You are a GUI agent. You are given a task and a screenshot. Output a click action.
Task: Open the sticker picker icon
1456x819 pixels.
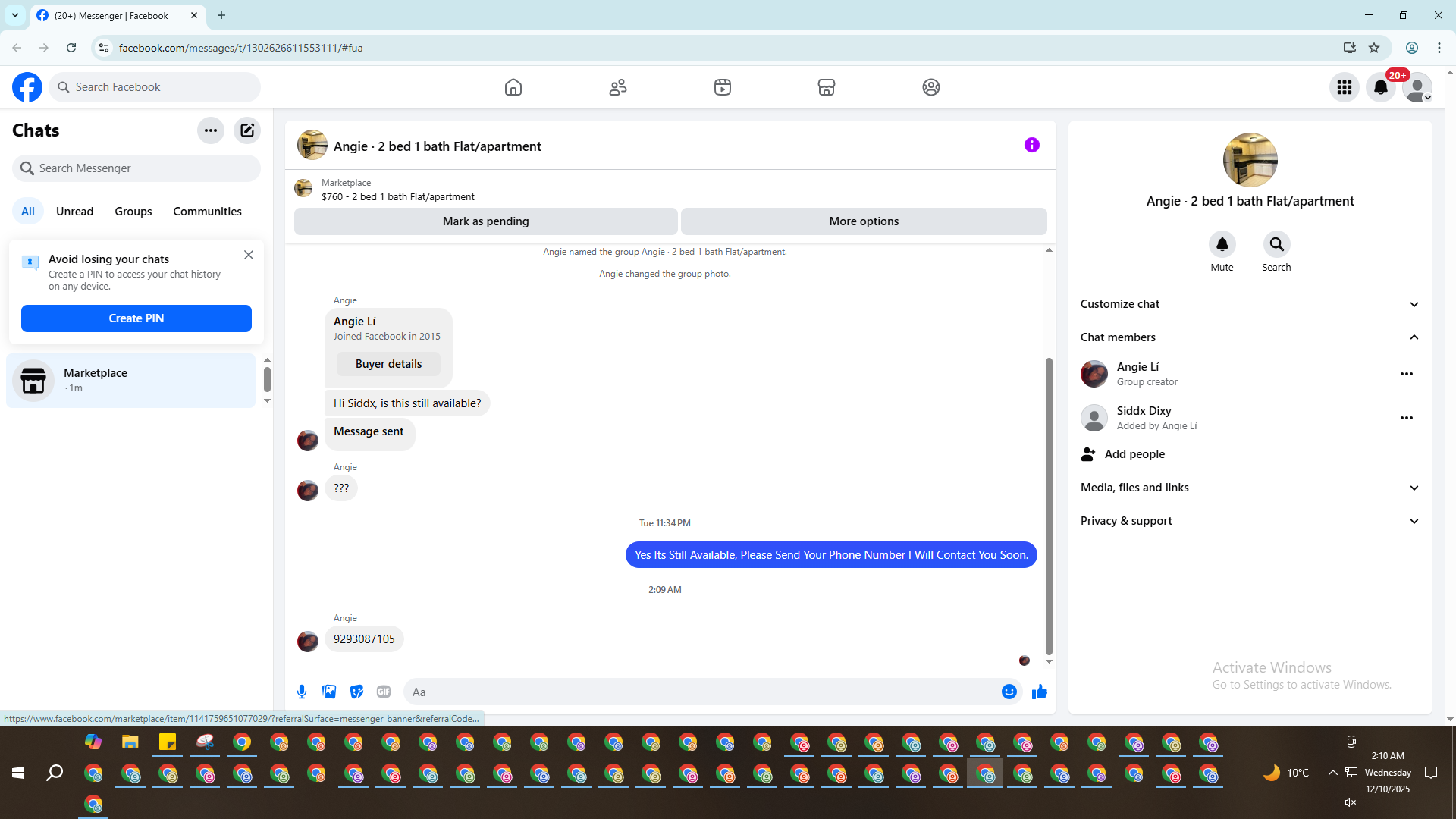pos(356,692)
